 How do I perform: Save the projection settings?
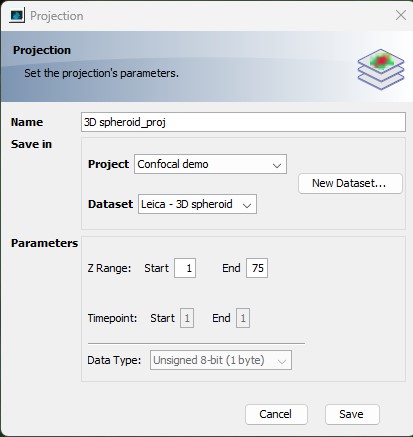(x=352, y=414)
